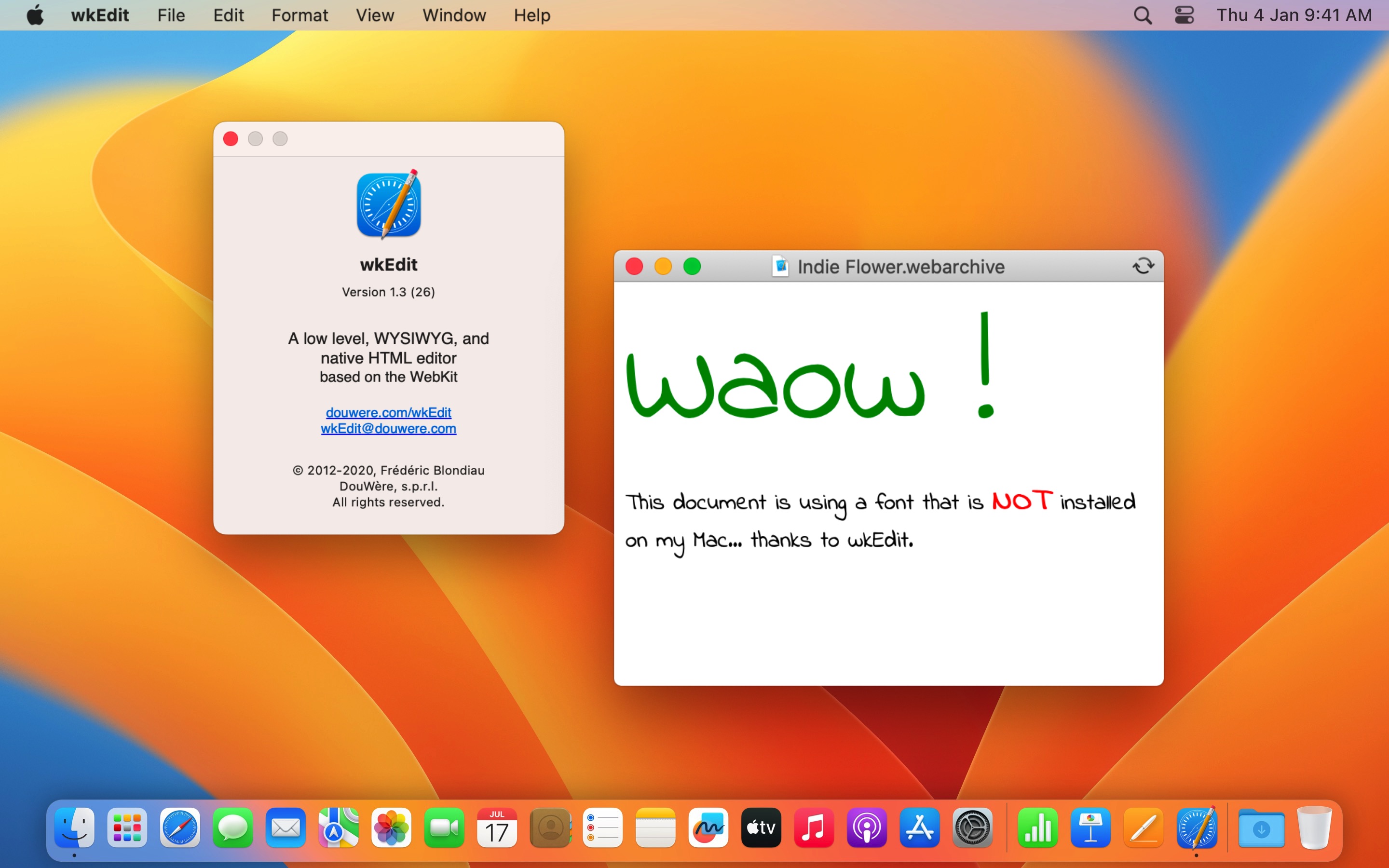Click the date and time in menu bar

click(1294, 15)
